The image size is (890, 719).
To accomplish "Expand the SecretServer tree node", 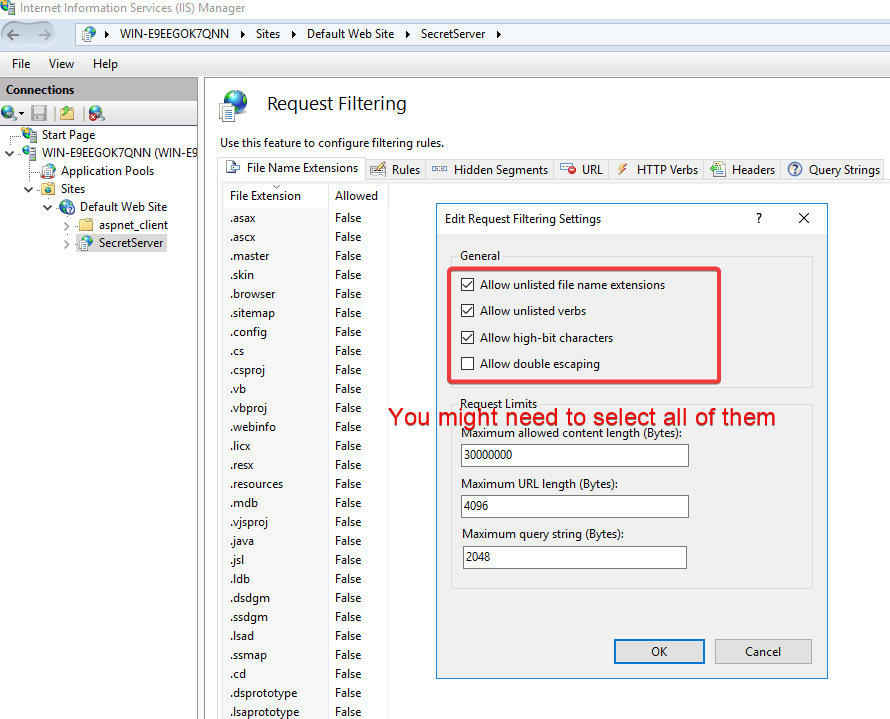I will (66, 244).
